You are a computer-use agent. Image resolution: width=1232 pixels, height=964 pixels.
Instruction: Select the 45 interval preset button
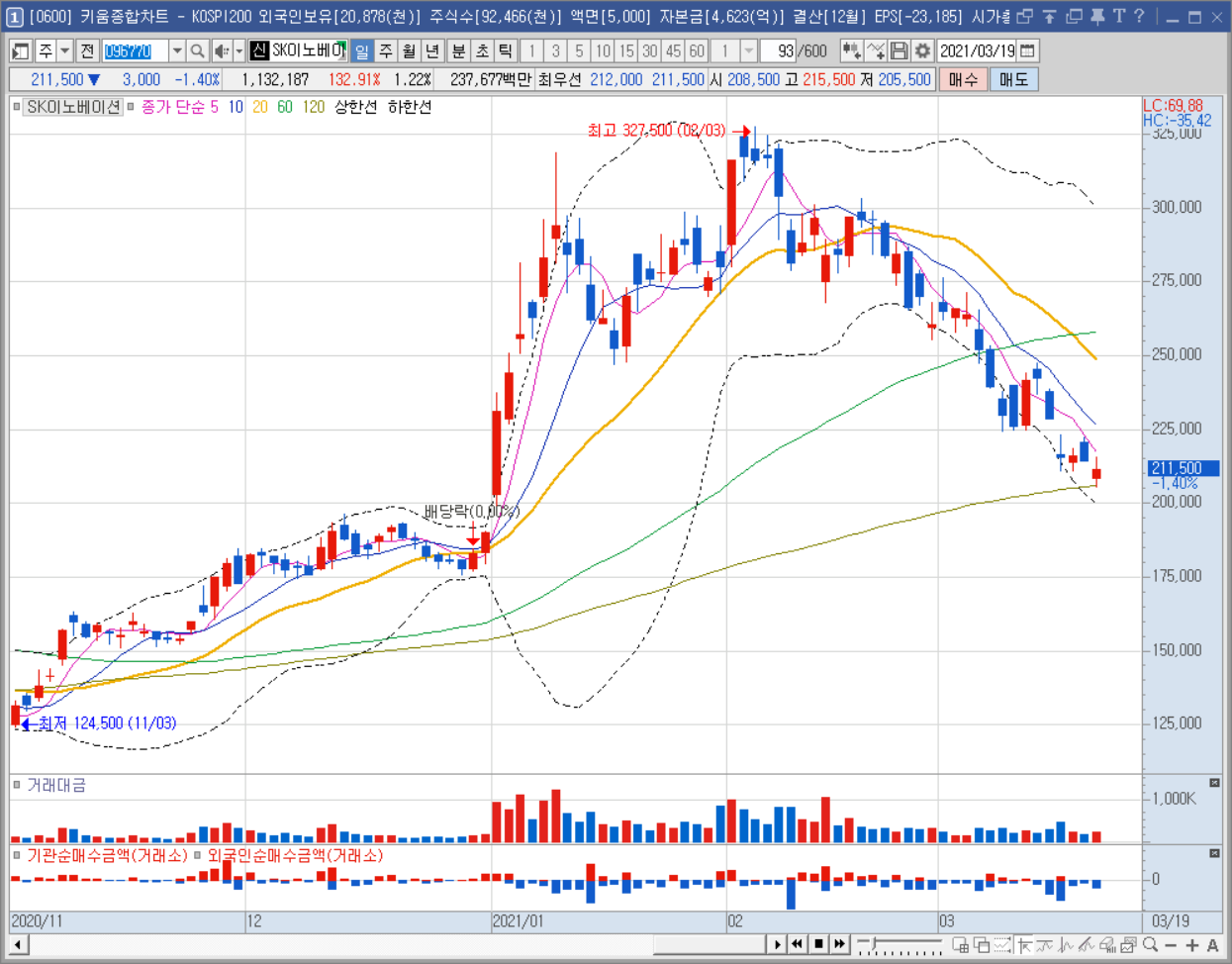click(674, 50)
